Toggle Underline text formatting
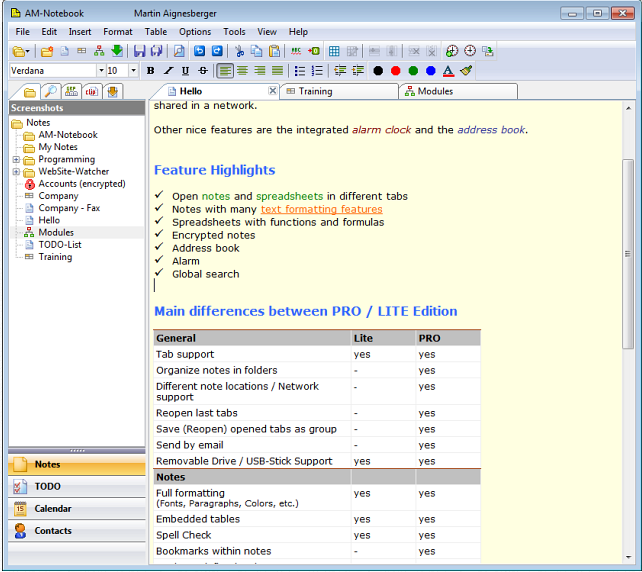 click(x=186, y=71)
